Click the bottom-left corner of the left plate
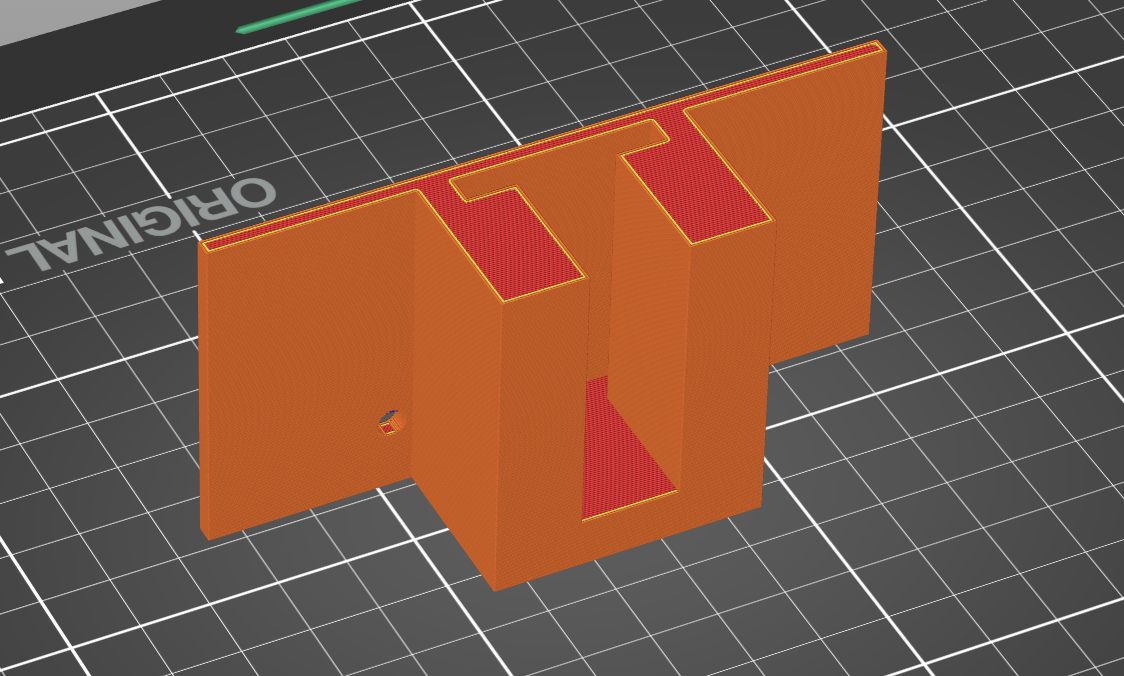The image size is (1124, 676). point(204,534)
